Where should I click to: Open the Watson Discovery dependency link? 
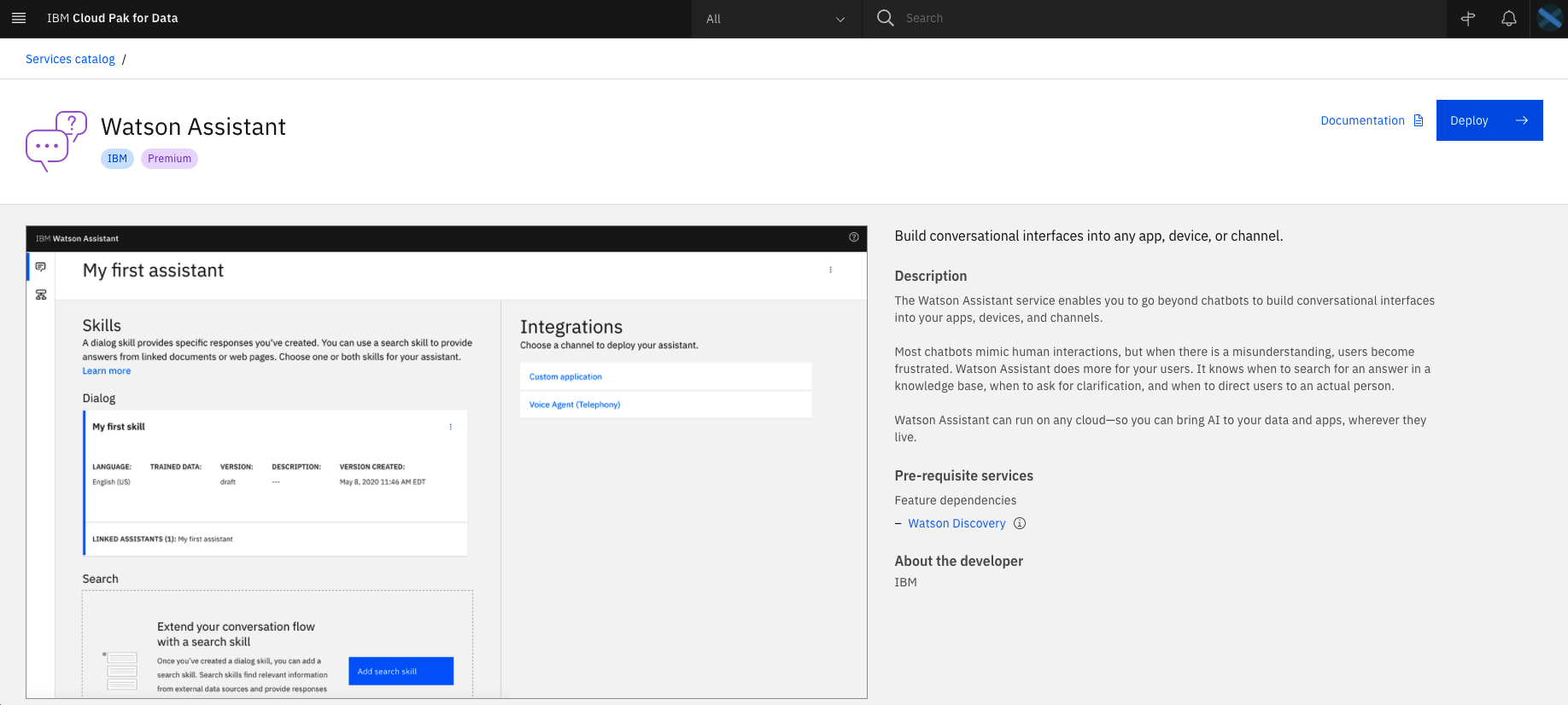click(957, 523)
